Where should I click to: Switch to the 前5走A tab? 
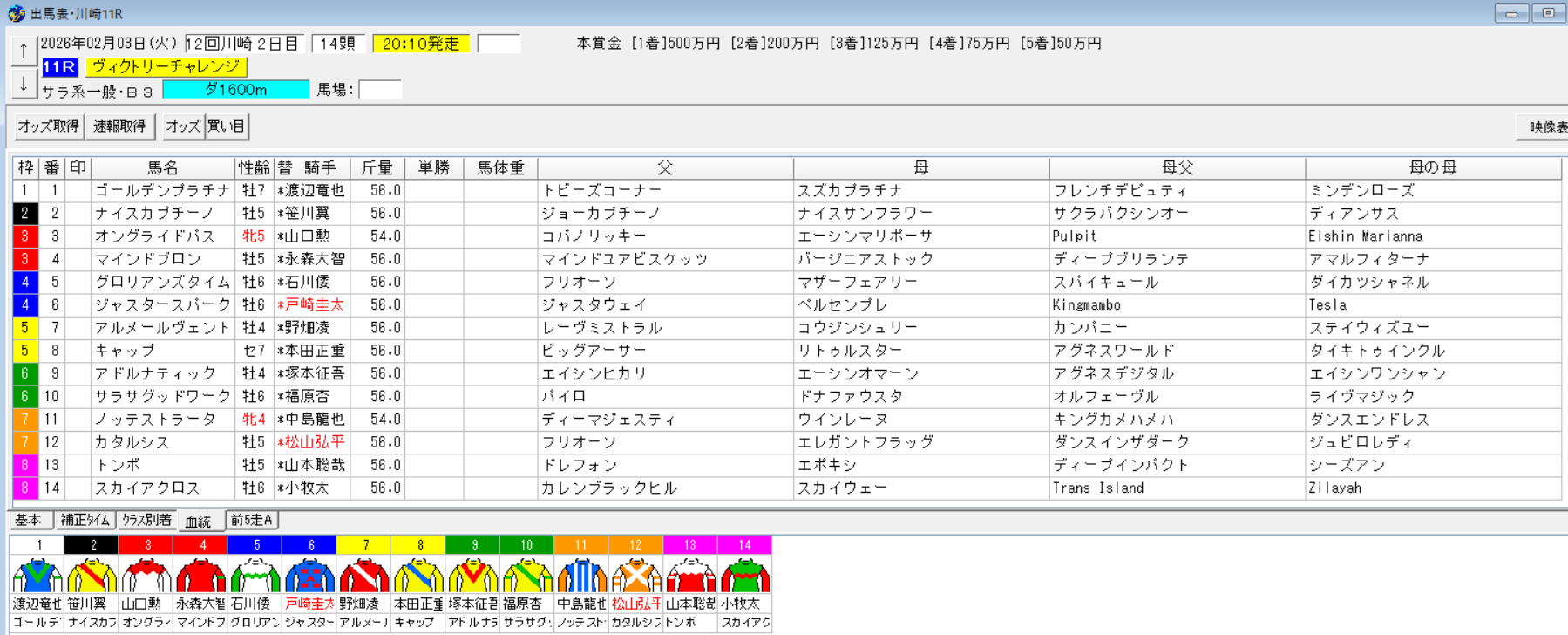click(252, 521)
